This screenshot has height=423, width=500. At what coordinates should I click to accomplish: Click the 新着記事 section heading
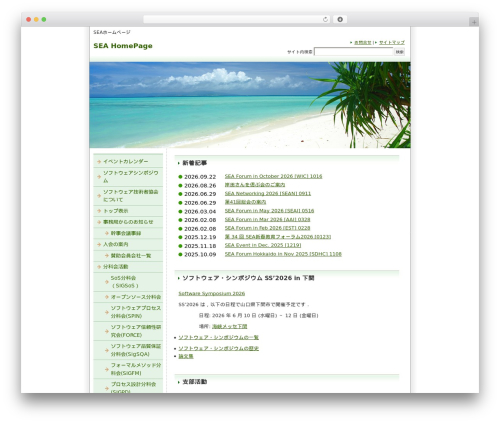[195, 163]
